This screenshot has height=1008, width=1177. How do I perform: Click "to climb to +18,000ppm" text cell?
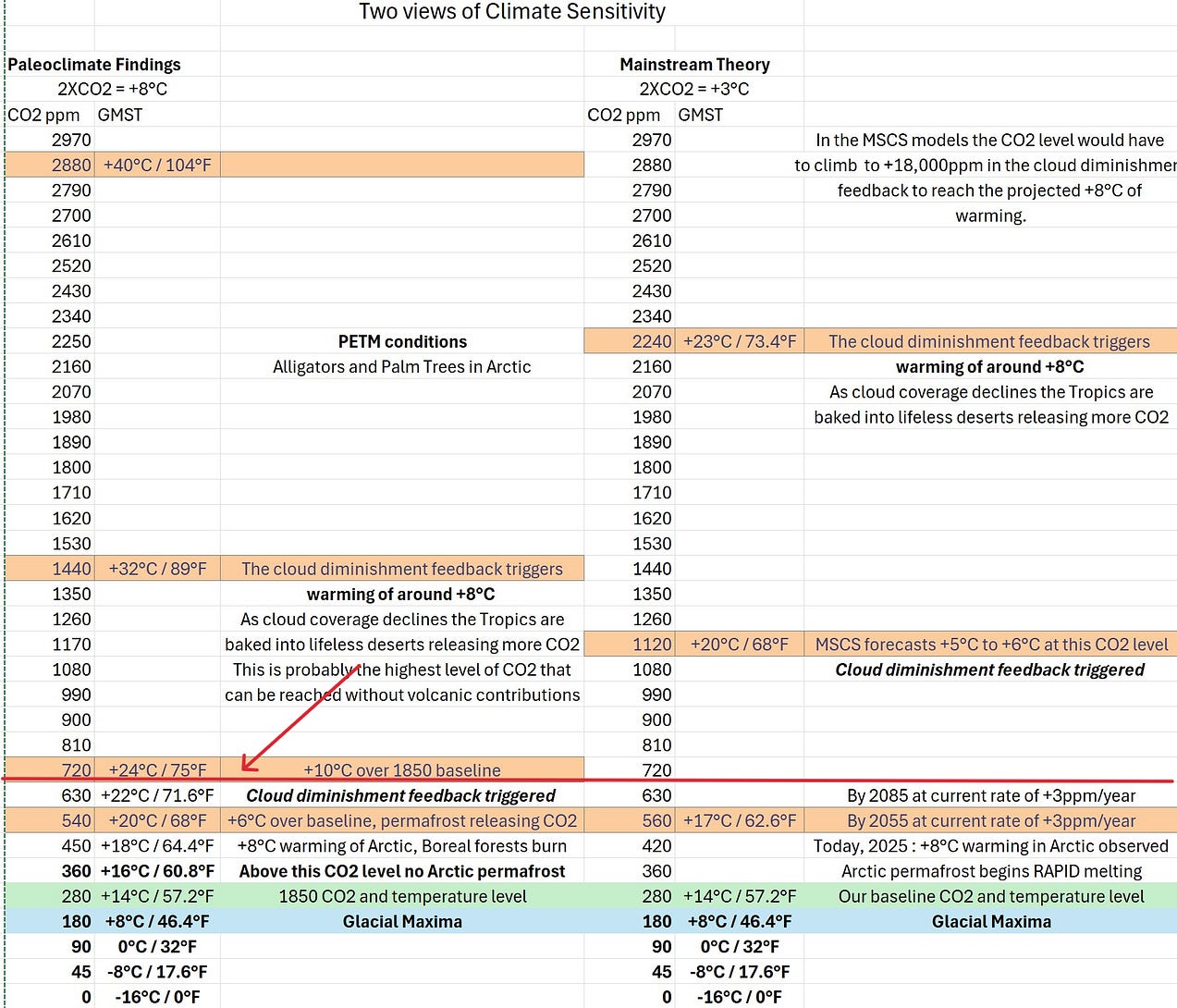click(x=986, y=166)
